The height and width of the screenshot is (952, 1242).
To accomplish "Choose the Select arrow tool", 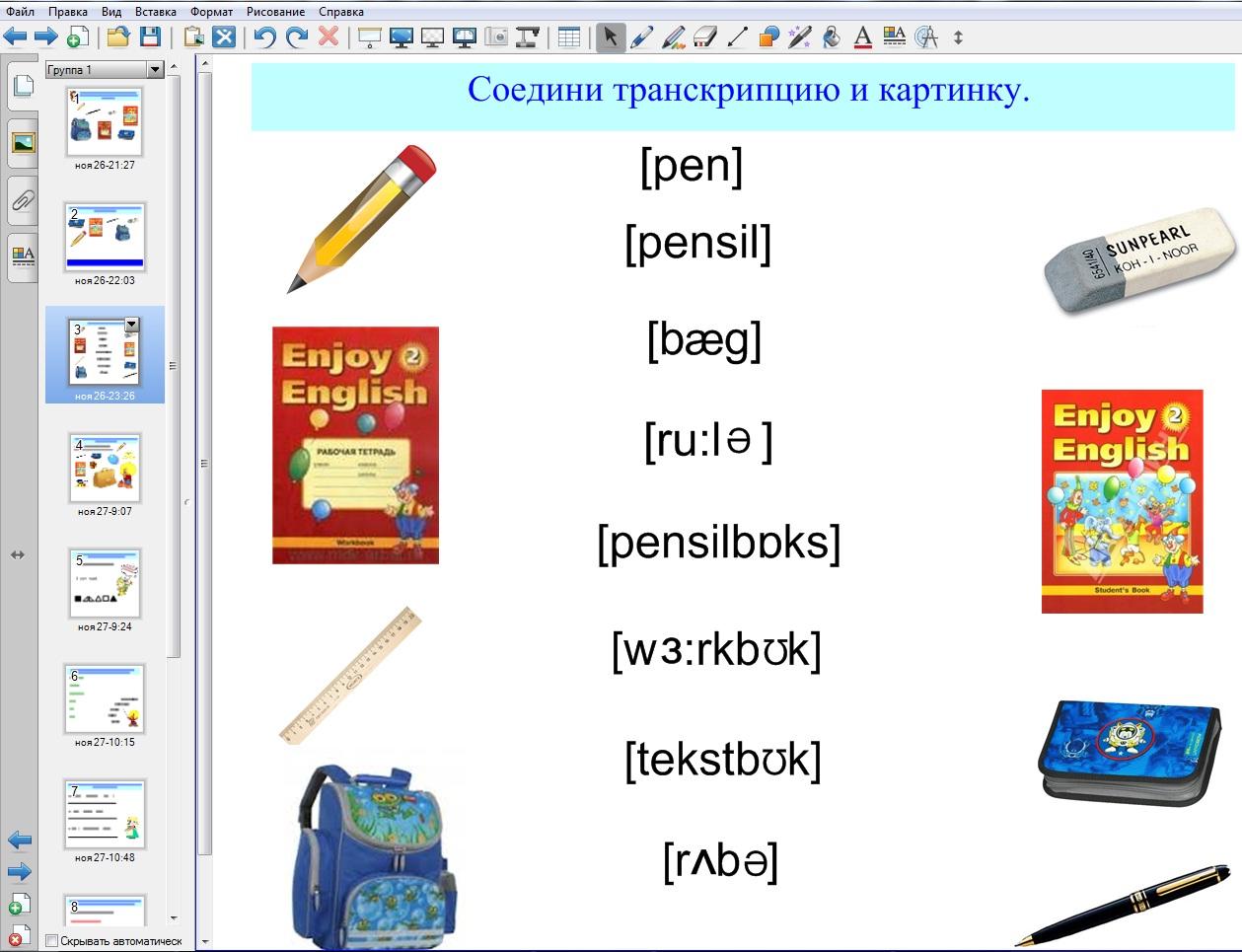I will (611, 37).
